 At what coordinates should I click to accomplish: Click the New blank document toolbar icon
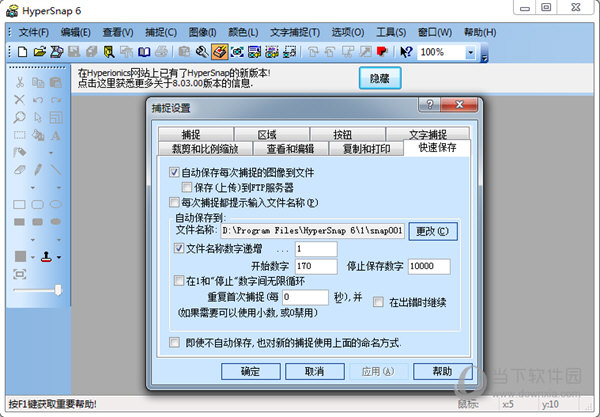click(22, 52)
